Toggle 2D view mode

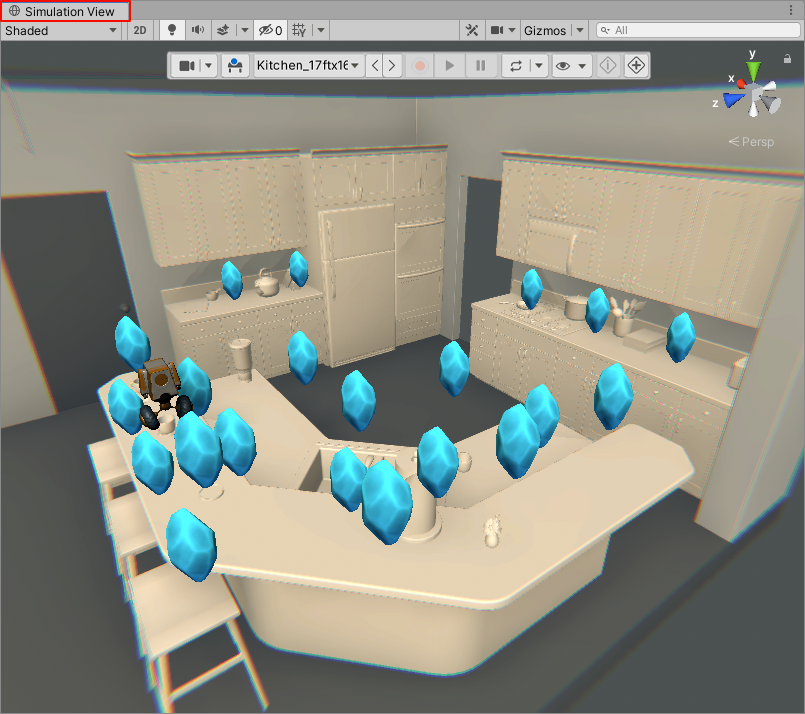(x=139, y=30)
